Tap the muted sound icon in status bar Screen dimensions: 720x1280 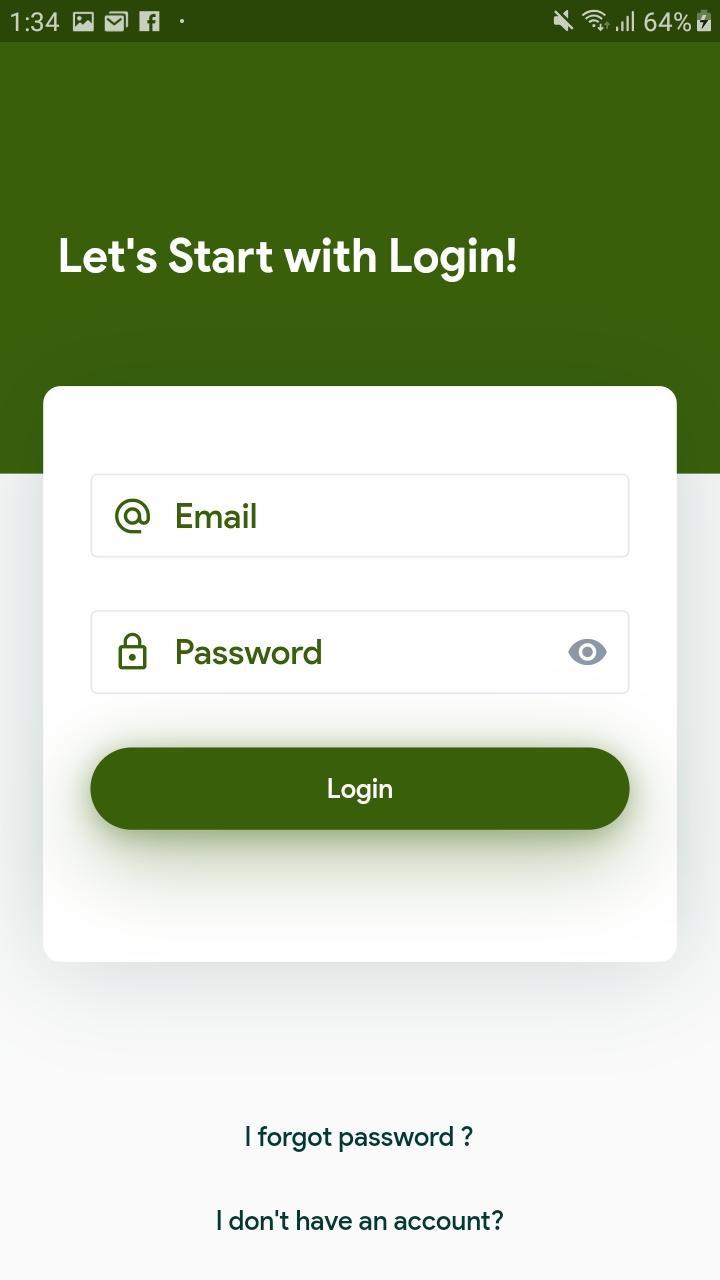563,21
